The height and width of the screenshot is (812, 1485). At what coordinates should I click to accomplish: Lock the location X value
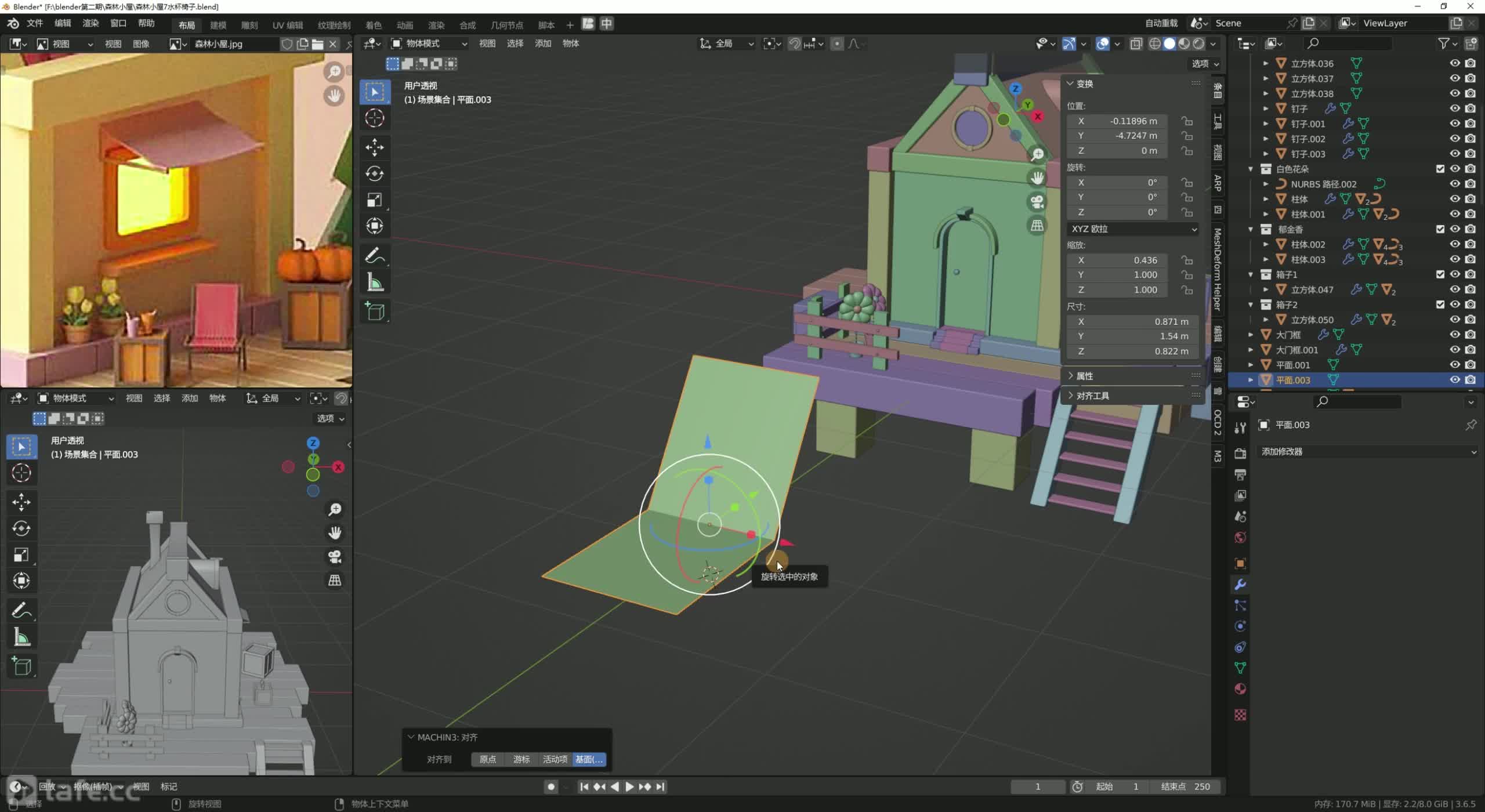point(1187,121)
